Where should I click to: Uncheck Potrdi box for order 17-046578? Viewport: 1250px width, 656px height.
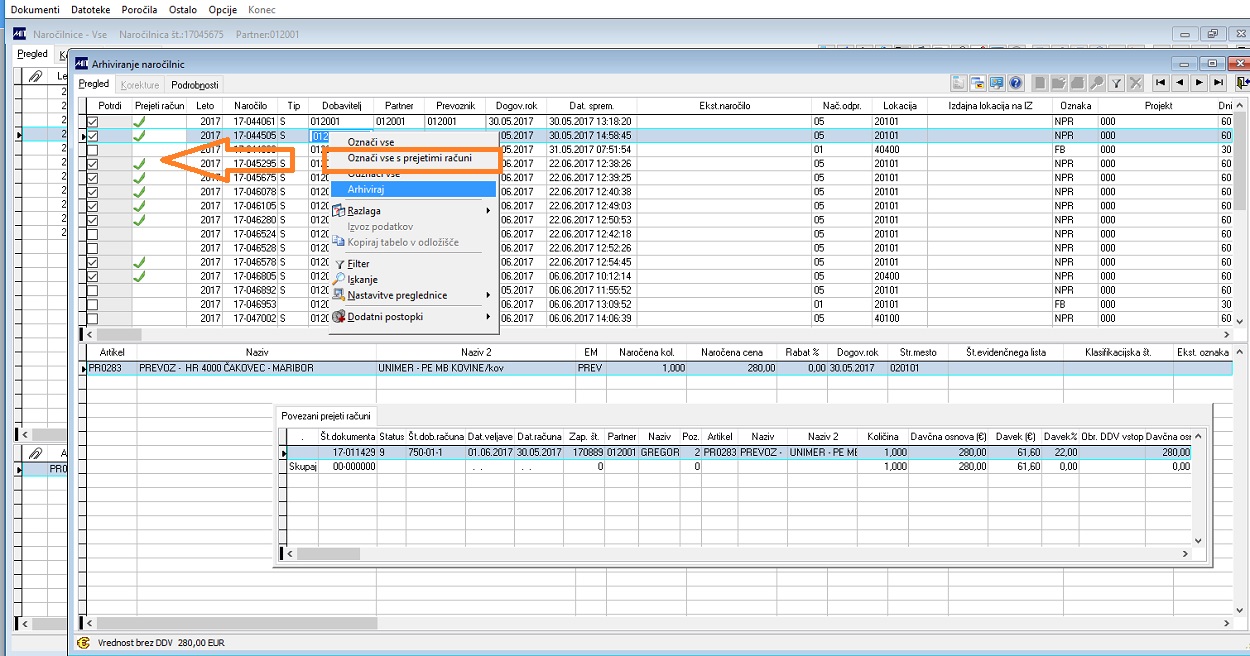pyautogui.click(x=93, y=262)
